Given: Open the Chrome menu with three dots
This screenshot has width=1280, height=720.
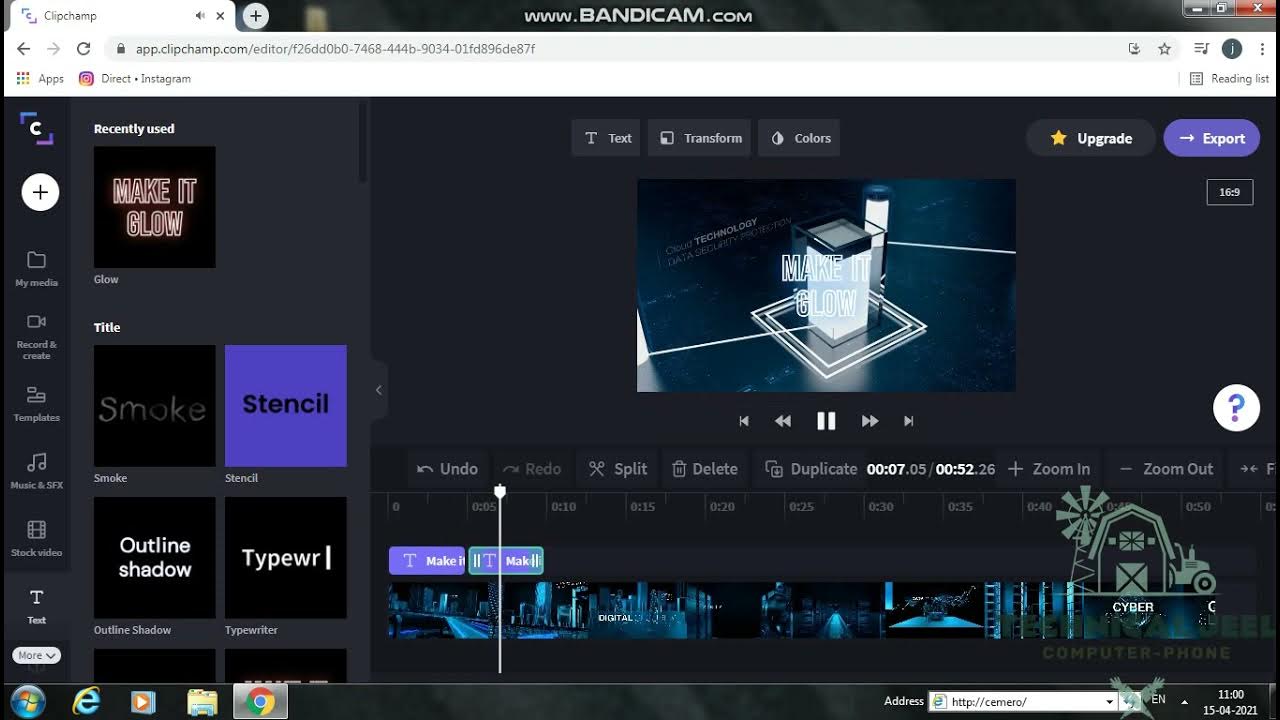Looking at the screenshot, I should click(x=1262, y=48).
